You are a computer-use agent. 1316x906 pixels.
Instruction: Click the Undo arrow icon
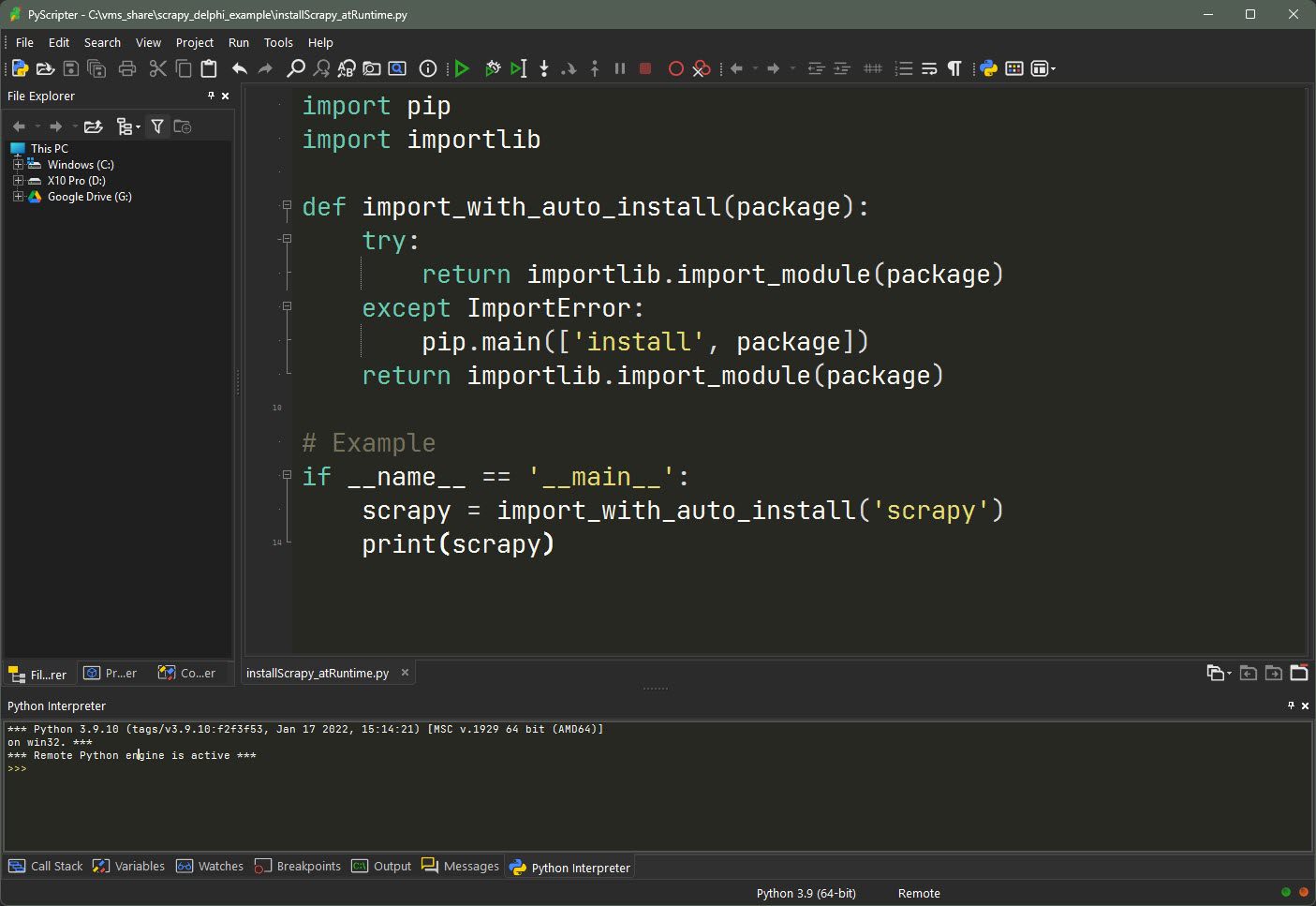pos(240,68)
